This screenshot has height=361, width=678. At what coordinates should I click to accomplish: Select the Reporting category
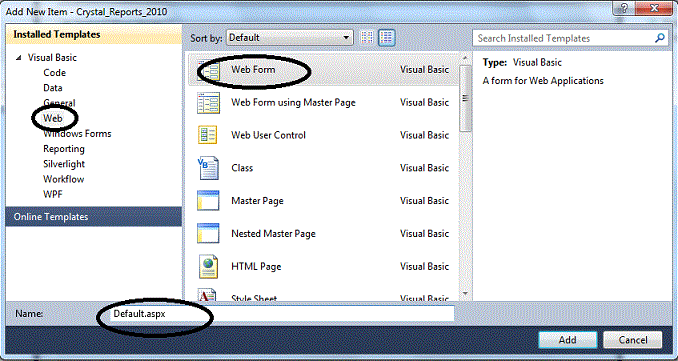tap(64, 149)
